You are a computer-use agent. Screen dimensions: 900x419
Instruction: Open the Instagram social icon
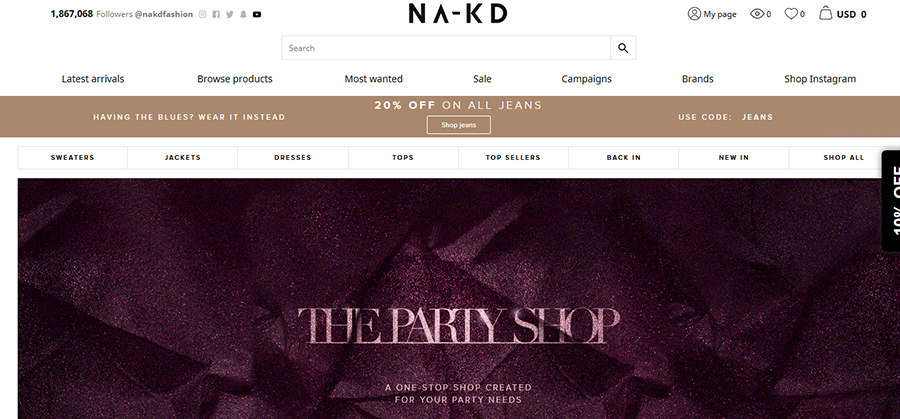point(203,14)
